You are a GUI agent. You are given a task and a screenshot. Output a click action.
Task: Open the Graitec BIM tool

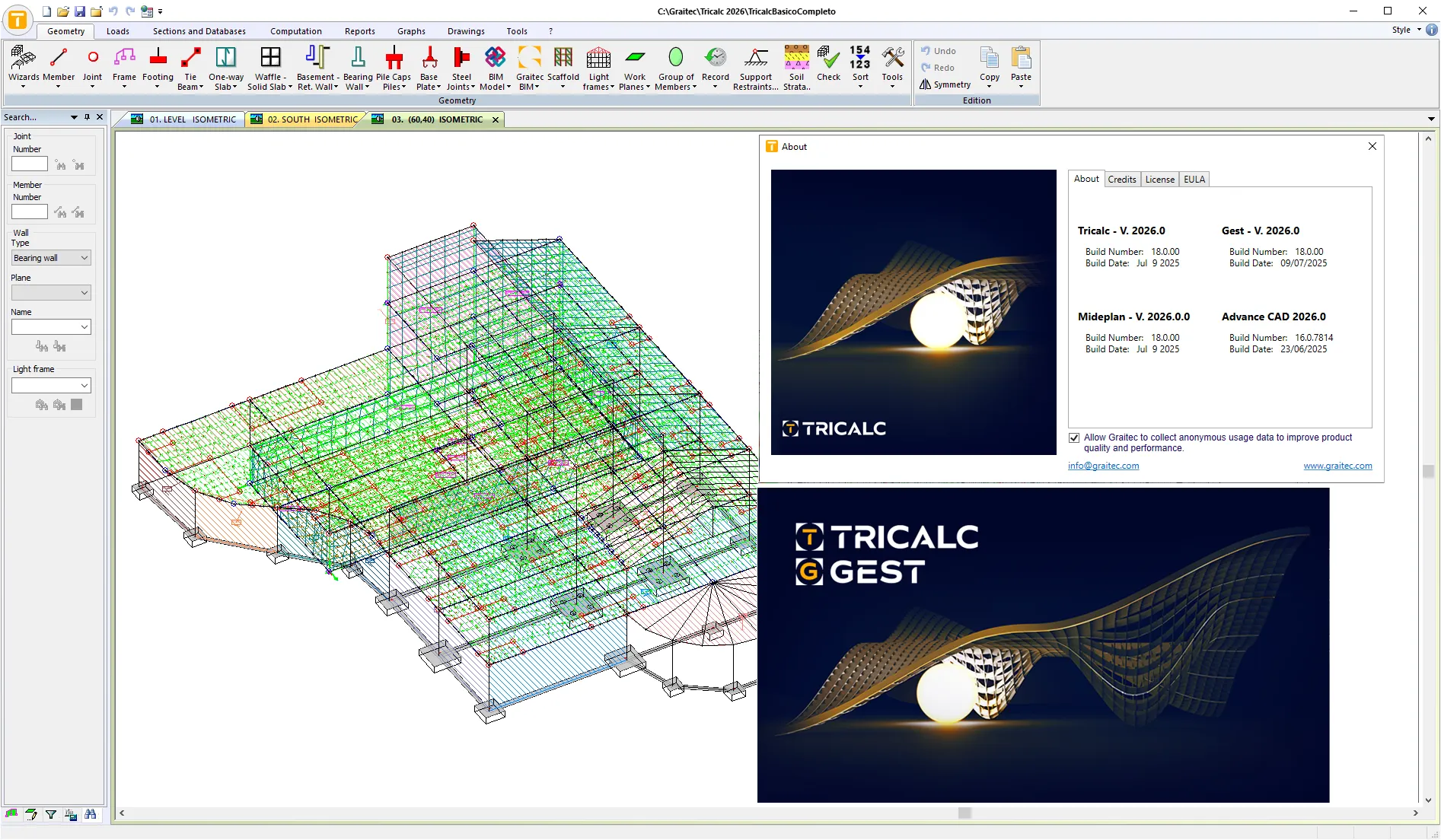coord(530,67)
